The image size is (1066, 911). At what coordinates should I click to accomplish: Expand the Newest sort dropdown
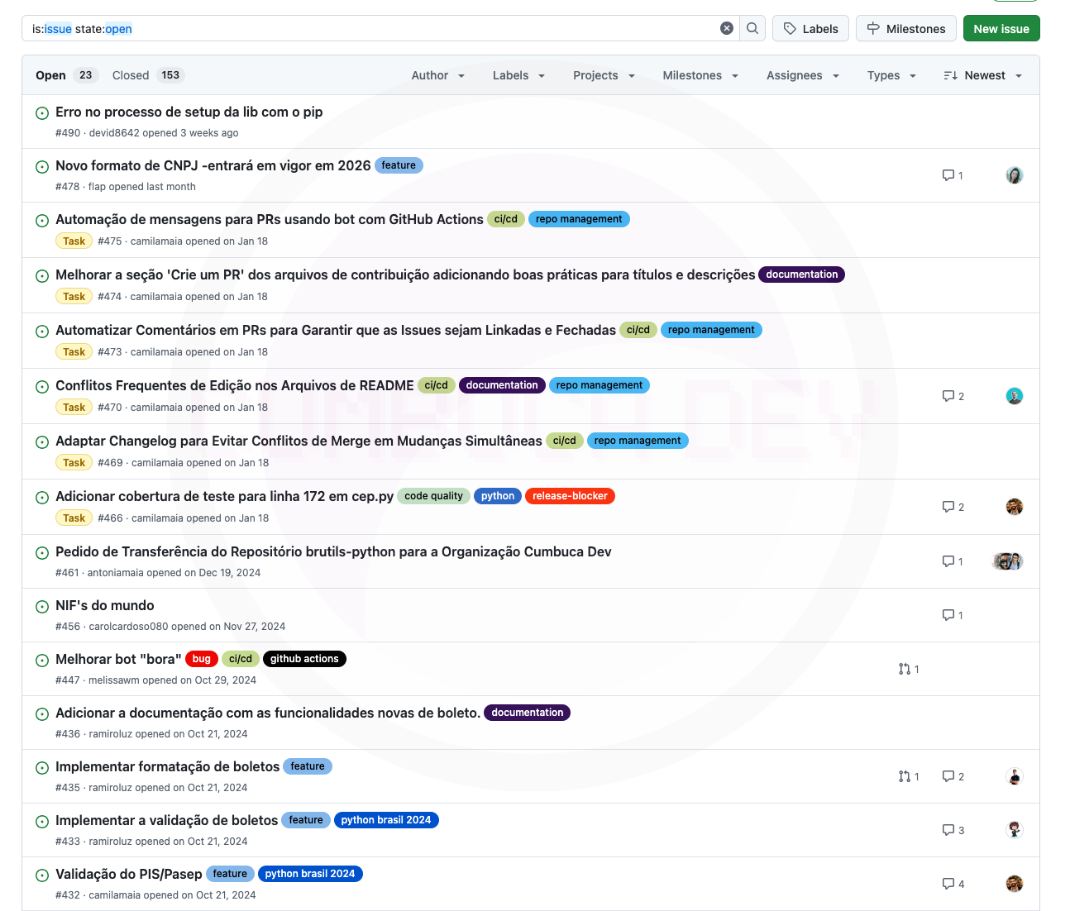[983, 76]
